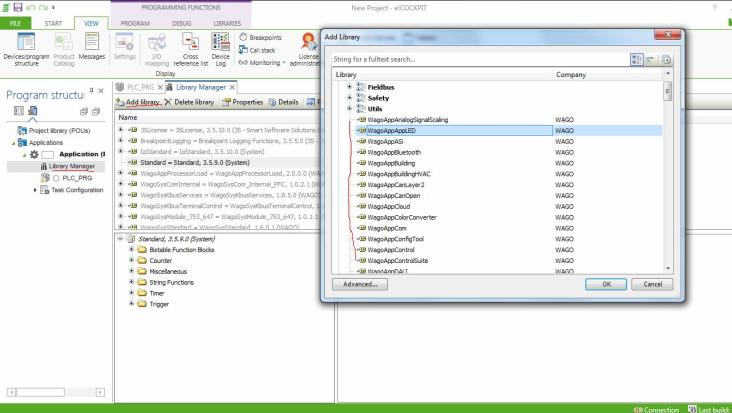Expand the Safety category
The height and width of the screenshot is (413, 732).
pyautogui.click(x=349, y=98)
